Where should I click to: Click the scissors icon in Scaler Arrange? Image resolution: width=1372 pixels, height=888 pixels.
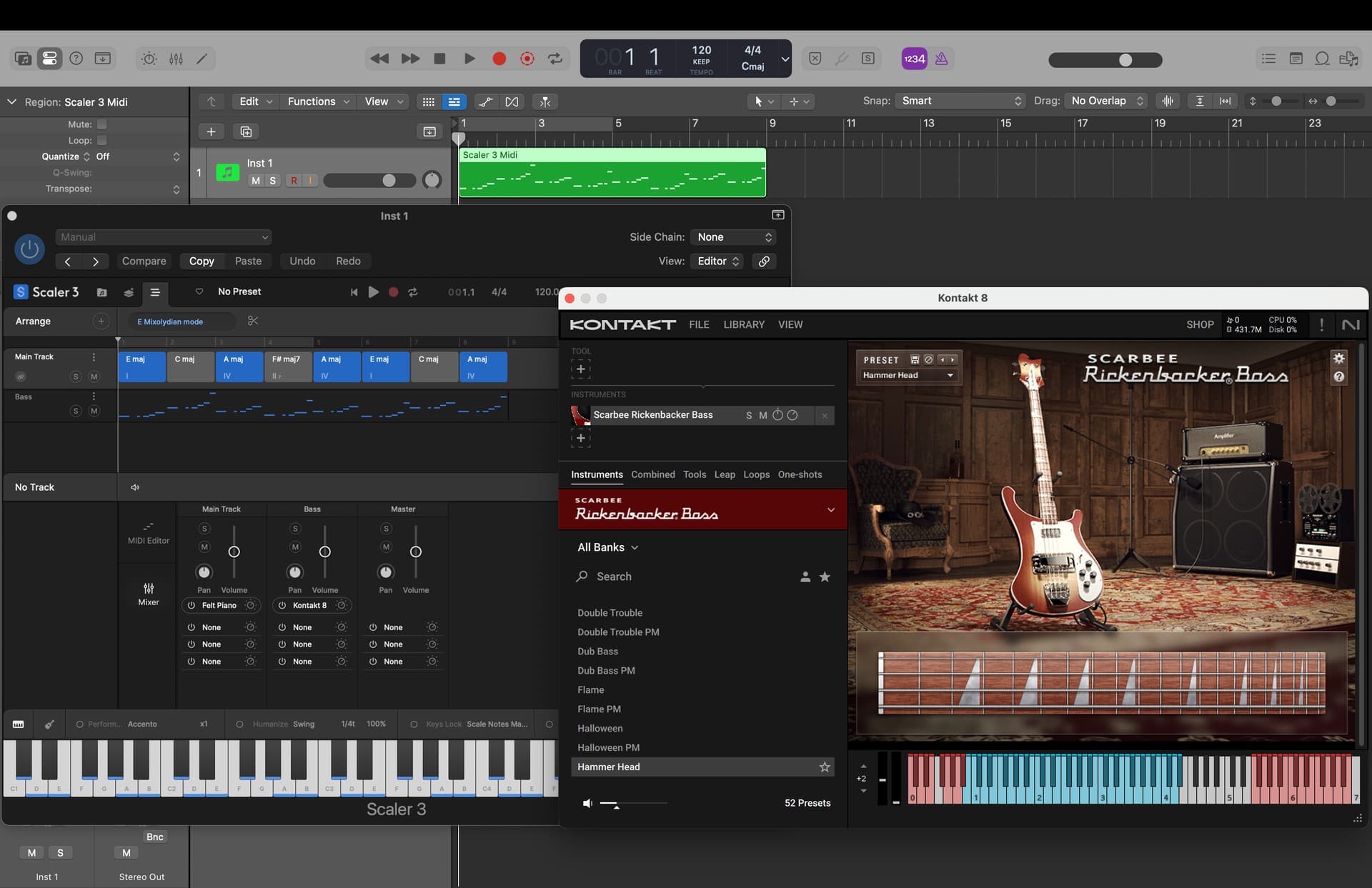[253, 321]
